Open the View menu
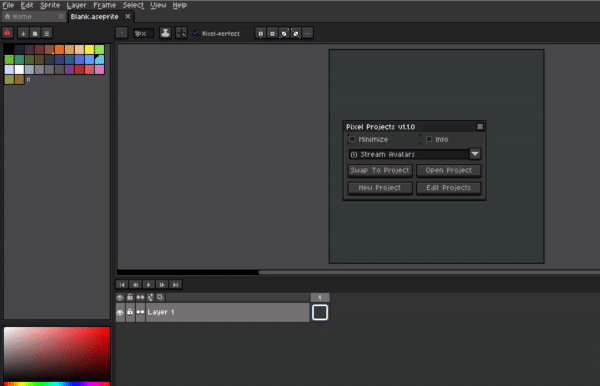The image size is (600, 386). click(x=158, y=5)
